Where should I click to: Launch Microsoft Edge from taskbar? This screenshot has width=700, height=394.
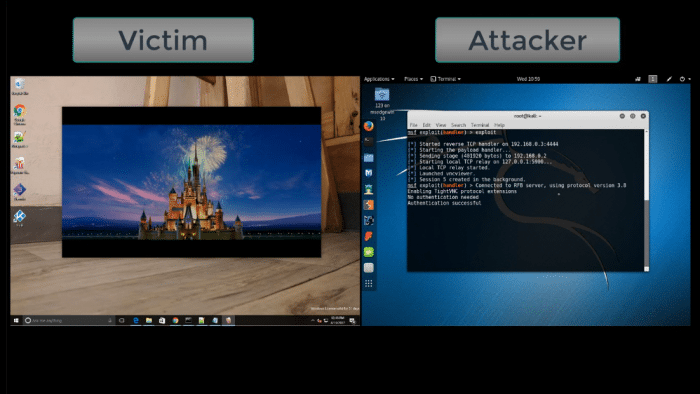[136, 320]
